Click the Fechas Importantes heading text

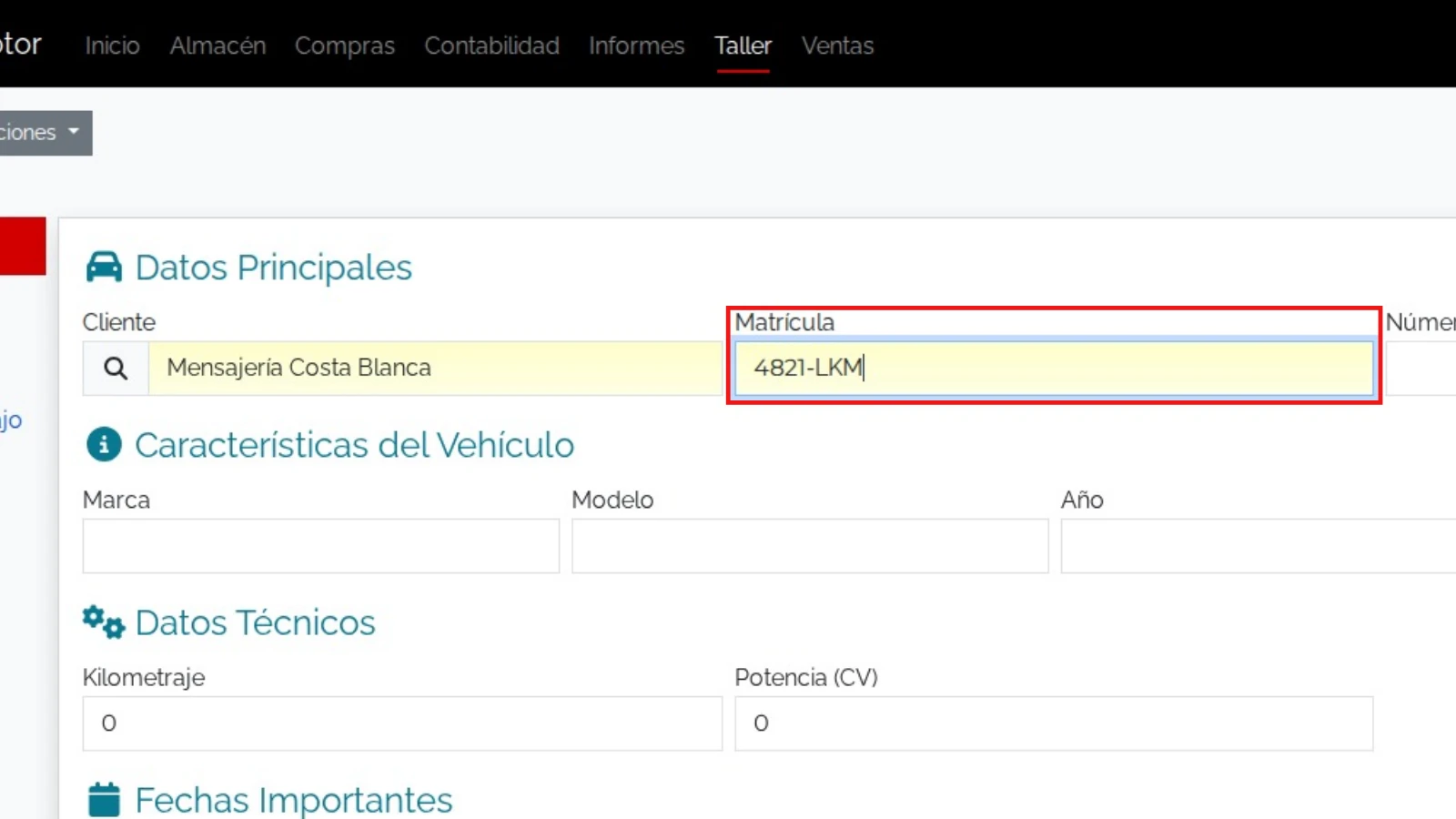pyautogui.click(x=294, y=800)
